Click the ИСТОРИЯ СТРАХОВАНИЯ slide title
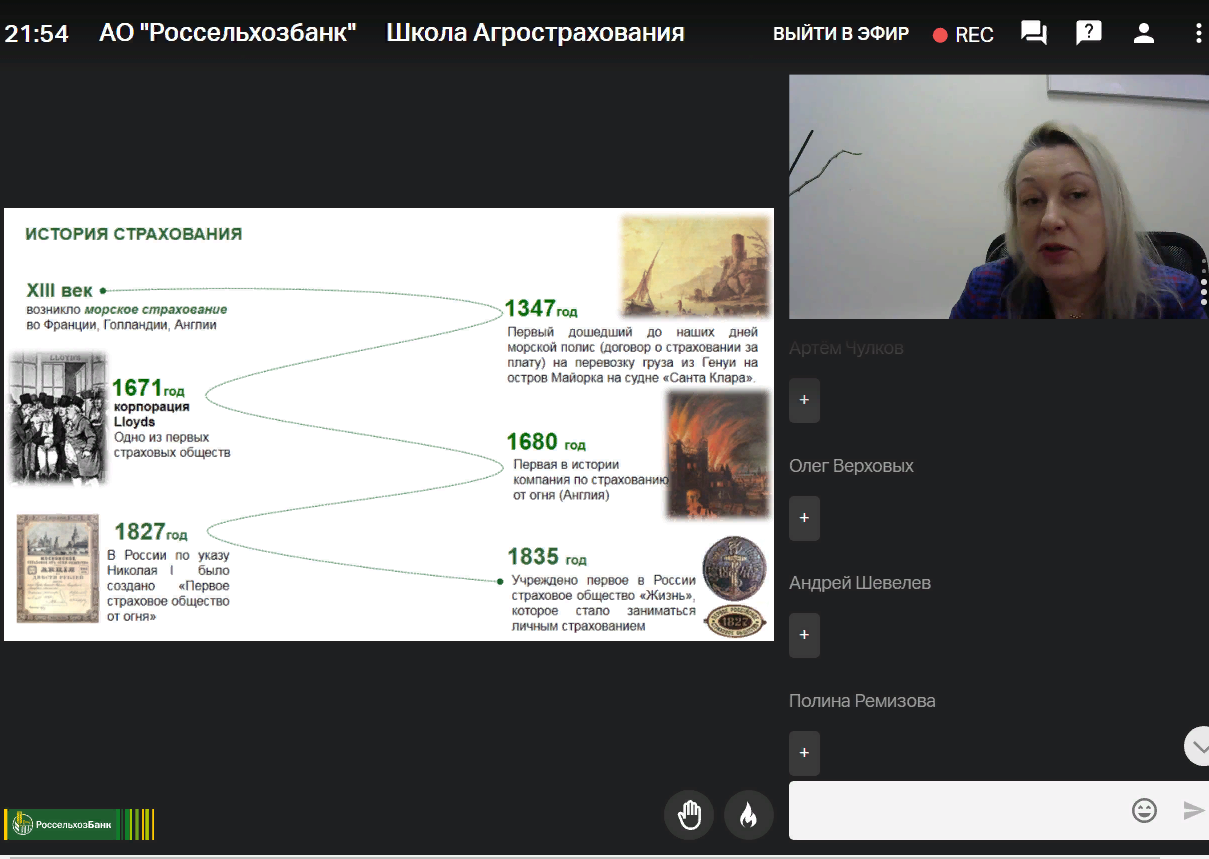 (x=134, y=235)
